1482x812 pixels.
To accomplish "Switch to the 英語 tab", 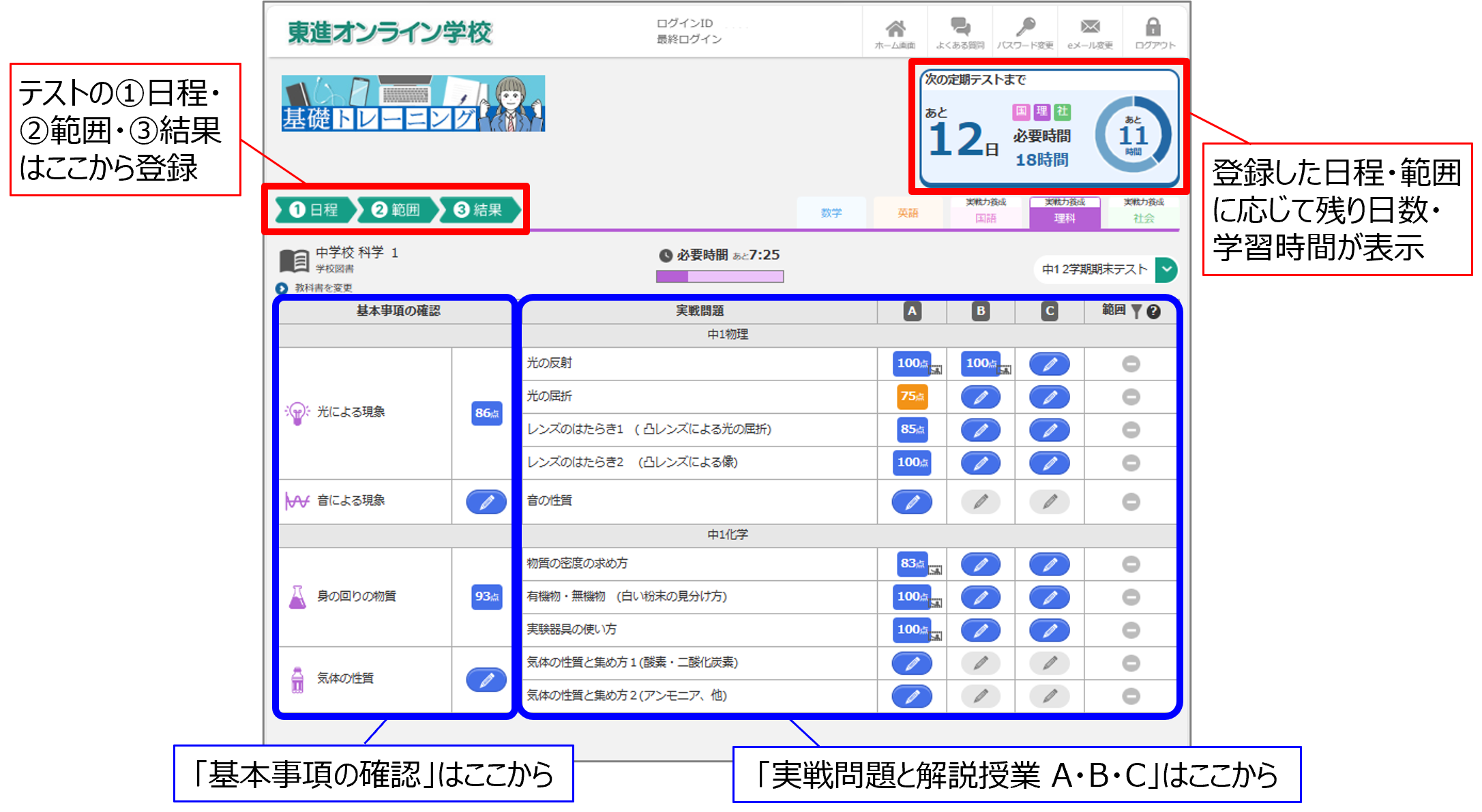I will tap(908, 213).
